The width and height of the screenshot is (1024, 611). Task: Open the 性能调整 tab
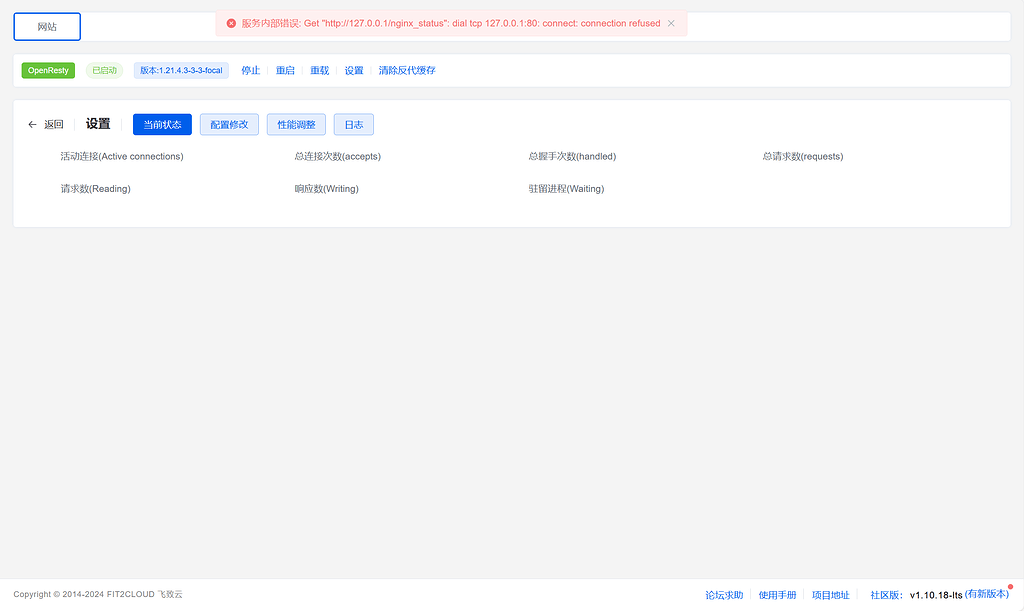297,124
